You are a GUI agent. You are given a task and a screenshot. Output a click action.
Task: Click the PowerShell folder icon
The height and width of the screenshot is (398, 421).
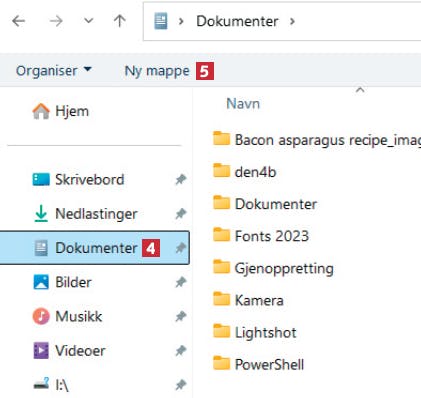[221, 363]
